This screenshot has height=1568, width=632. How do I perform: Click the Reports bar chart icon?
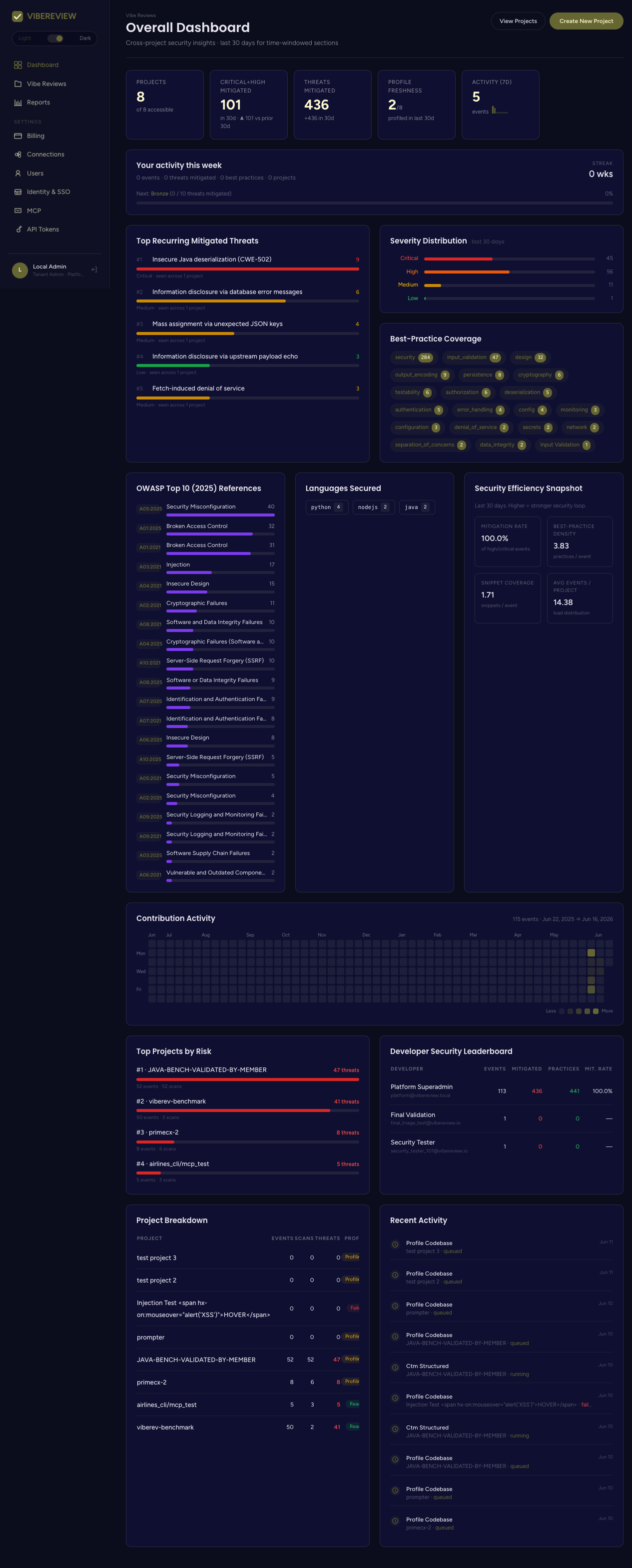[17, 102]
